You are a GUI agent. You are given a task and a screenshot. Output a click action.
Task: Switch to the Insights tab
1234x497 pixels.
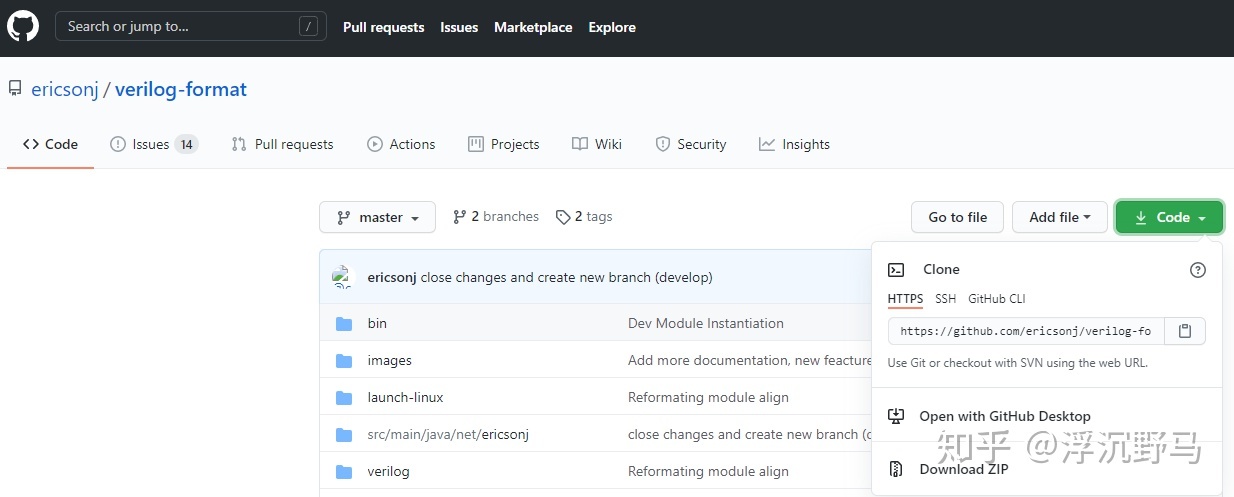coord(795,144)
